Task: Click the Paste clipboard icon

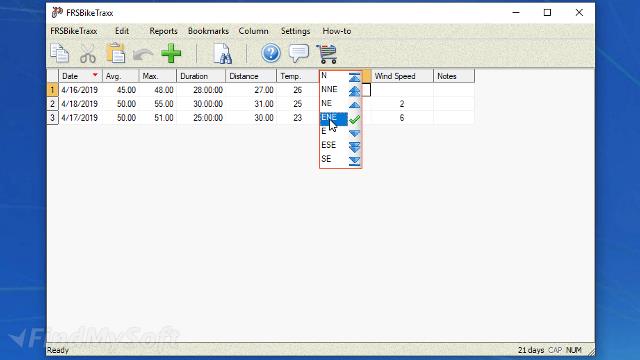Action: [116, 53]
